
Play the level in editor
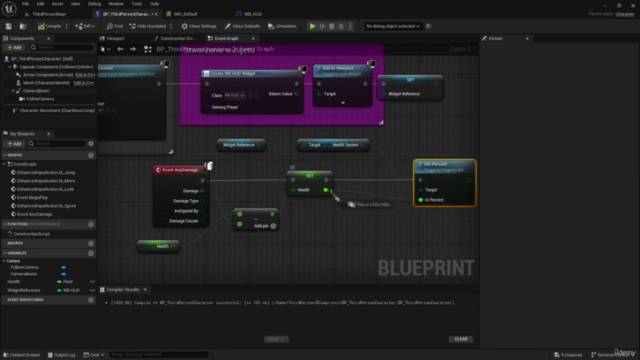[312, 26]
